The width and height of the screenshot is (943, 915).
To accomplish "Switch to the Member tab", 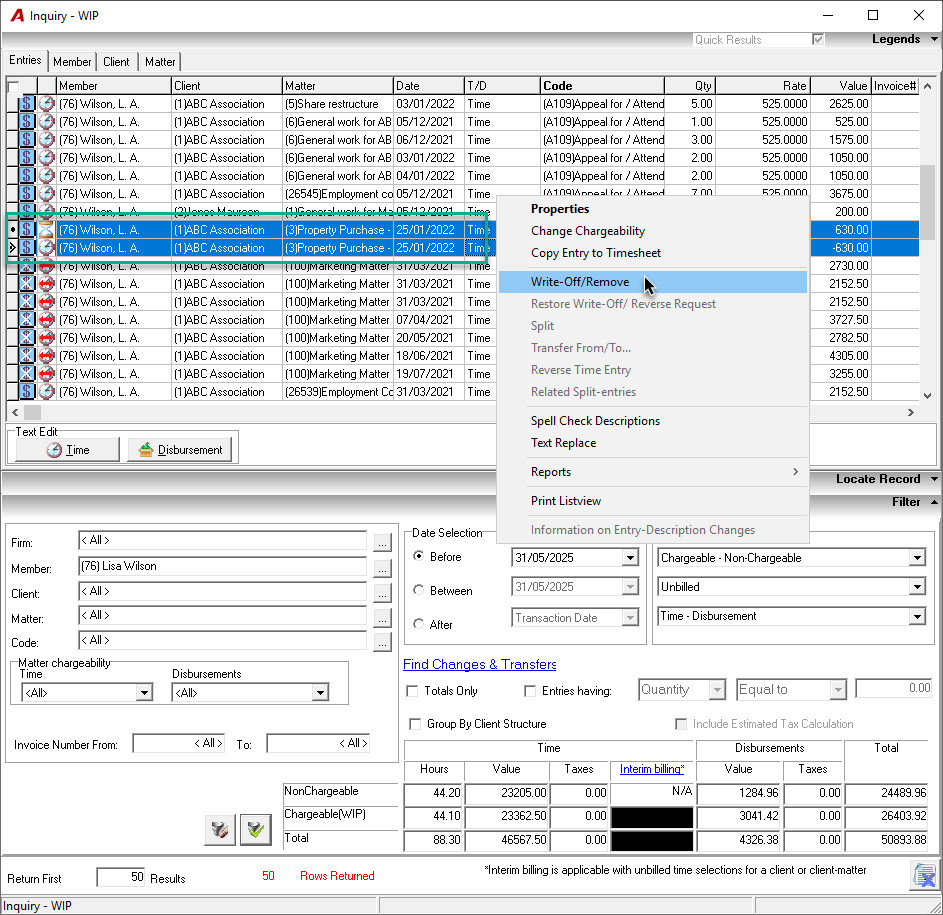I will tap(72, 61).
